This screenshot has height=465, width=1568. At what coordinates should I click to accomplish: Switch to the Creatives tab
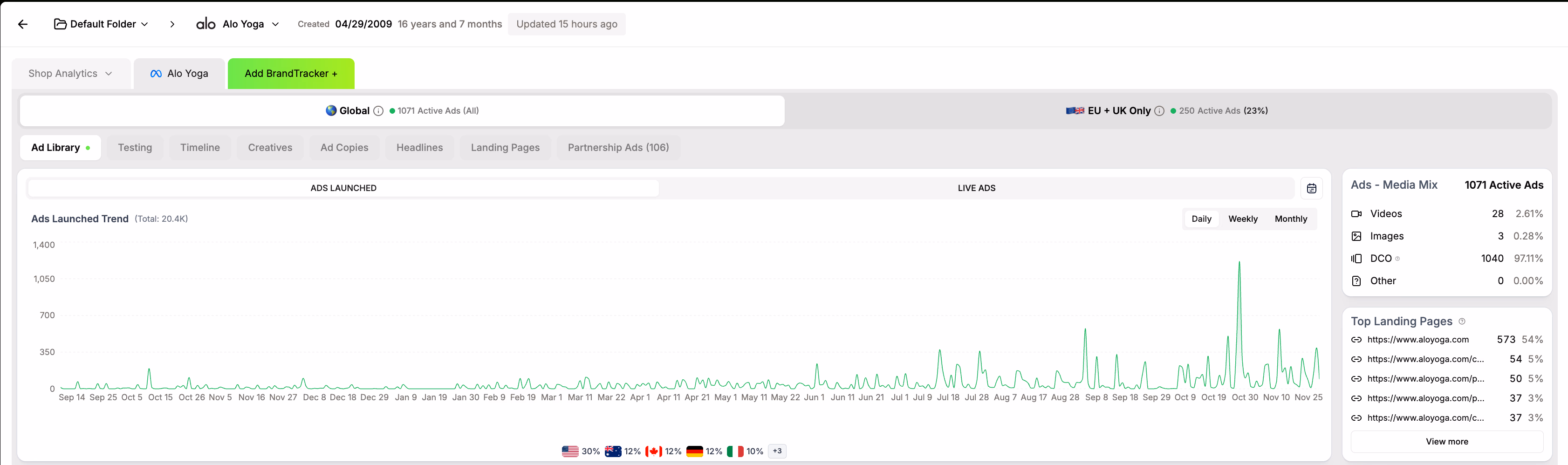click(270, 147)
